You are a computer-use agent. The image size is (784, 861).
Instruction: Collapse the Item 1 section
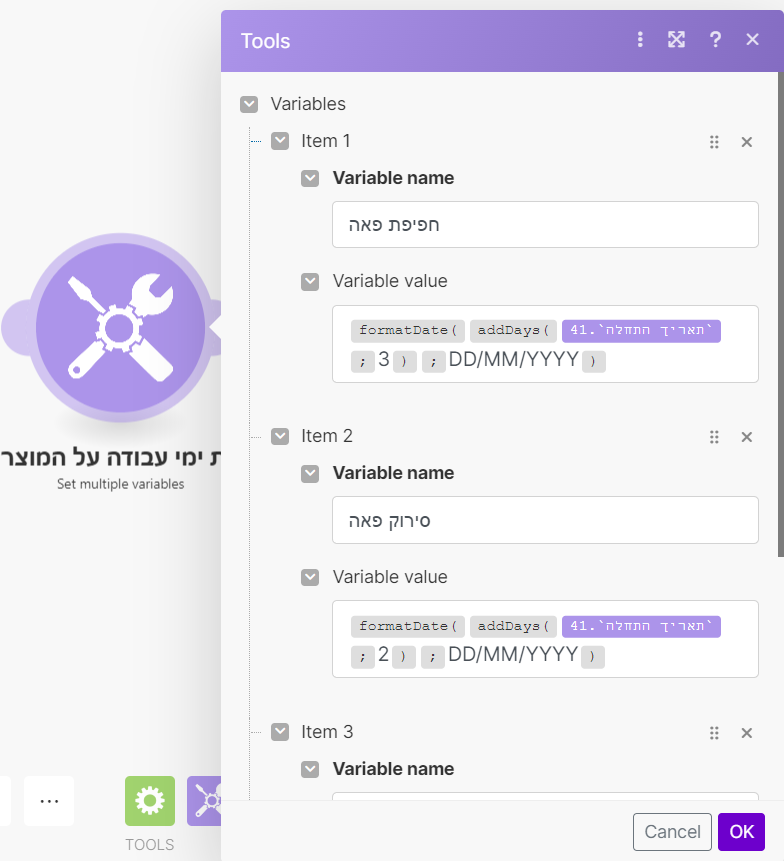(280, 141)
